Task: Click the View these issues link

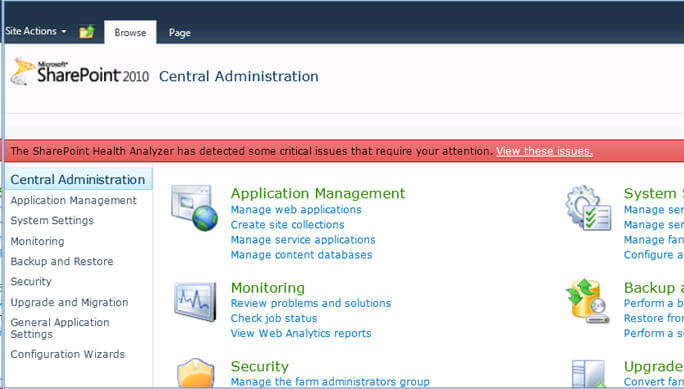Action: point(544,151)
